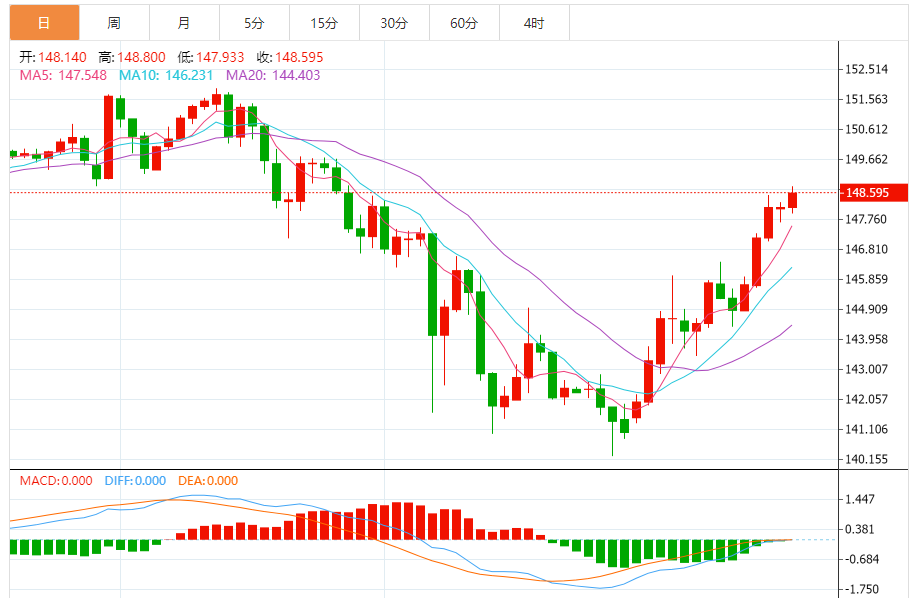The height and width of the screenshot is (598, 915).
Task: Click the 146.810 price axis label
Action: click(x=867, y=249)
